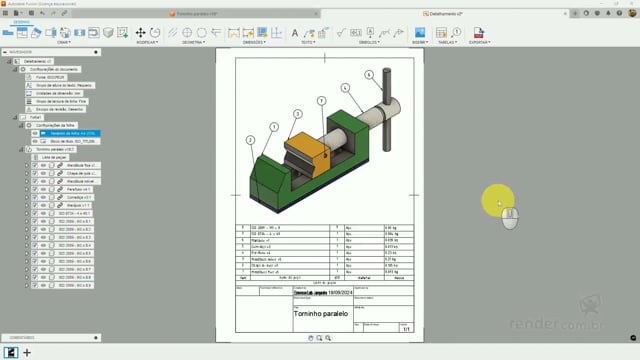Screen dimensions: 640x360
Task: Select the Surface Texture symbol tool
Action: coord(341,33)
